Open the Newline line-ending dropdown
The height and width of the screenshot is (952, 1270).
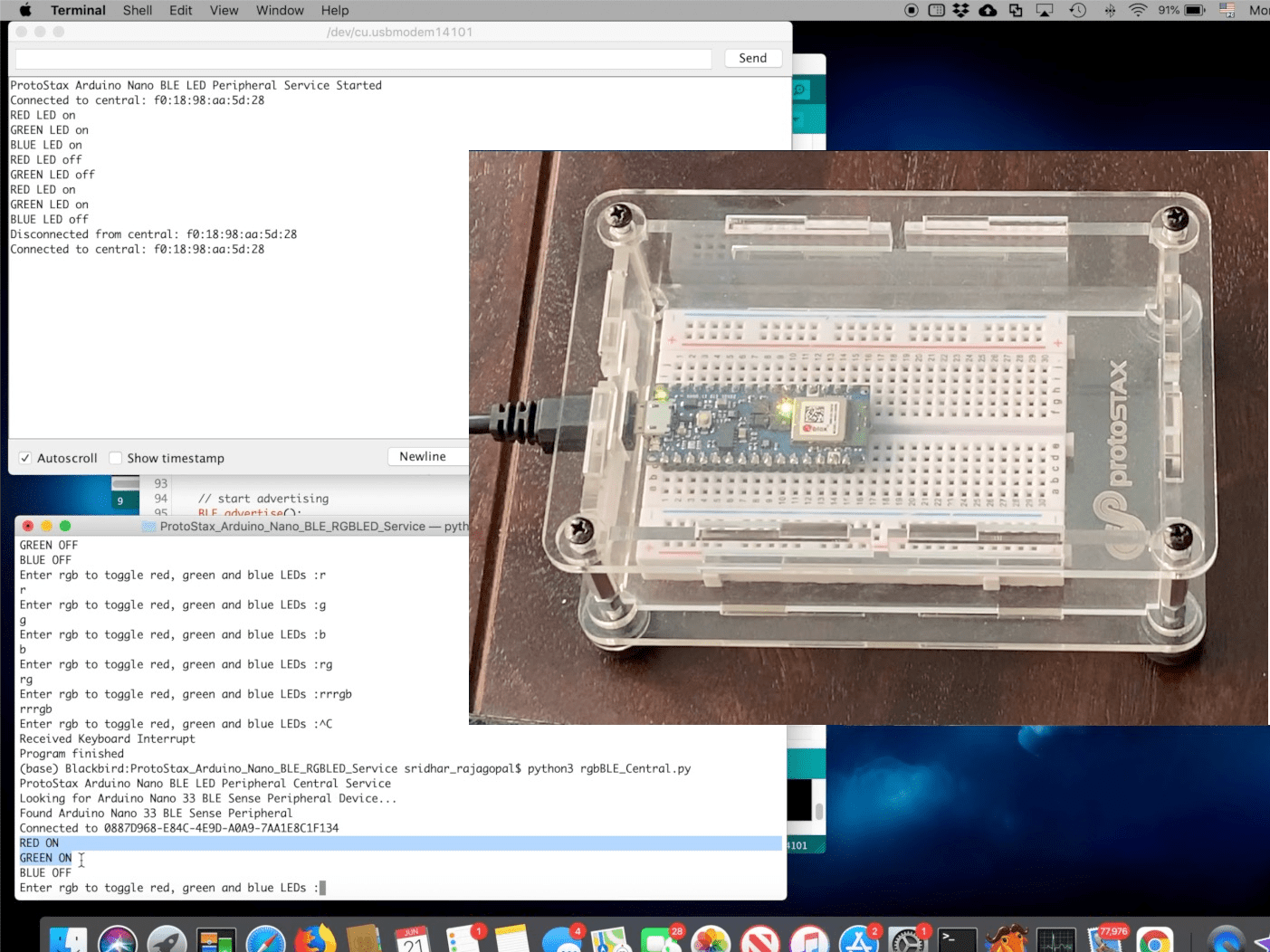[426, 456]
